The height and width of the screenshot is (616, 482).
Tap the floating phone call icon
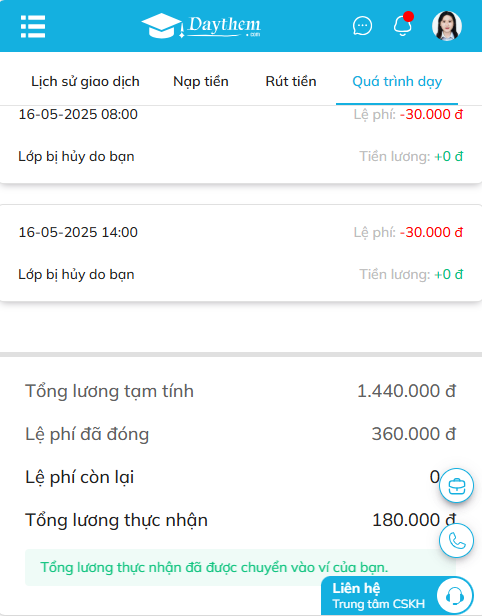(456, 541)
